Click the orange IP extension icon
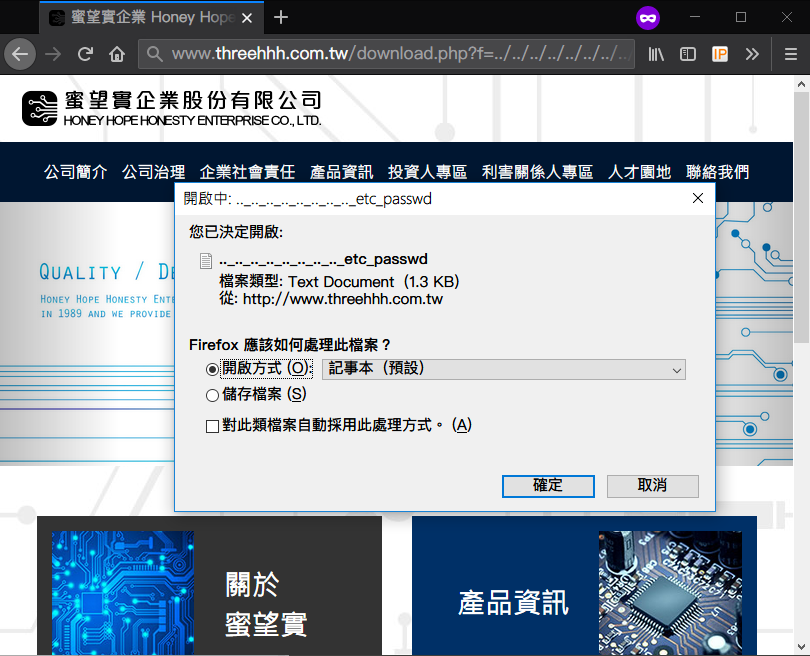 tap(720, 54)
